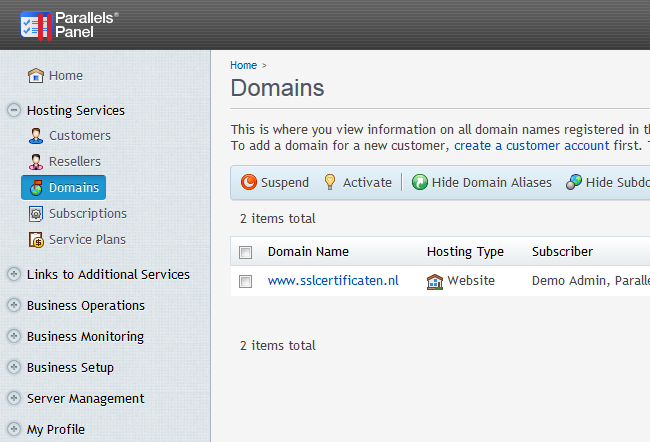This screenshot has width=650, height=442.
Task: Open the www.sslcertificaten.nl domain link
Action: click(333, 281)
